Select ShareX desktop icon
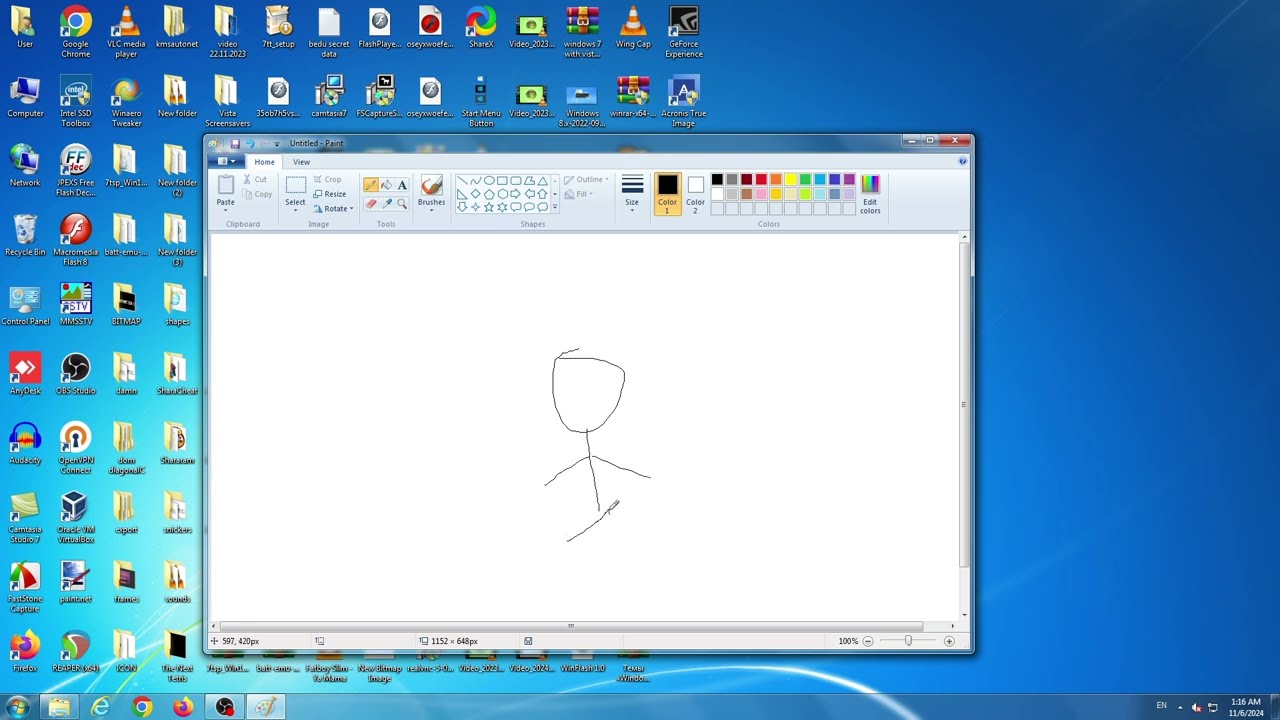 point(481,27)
